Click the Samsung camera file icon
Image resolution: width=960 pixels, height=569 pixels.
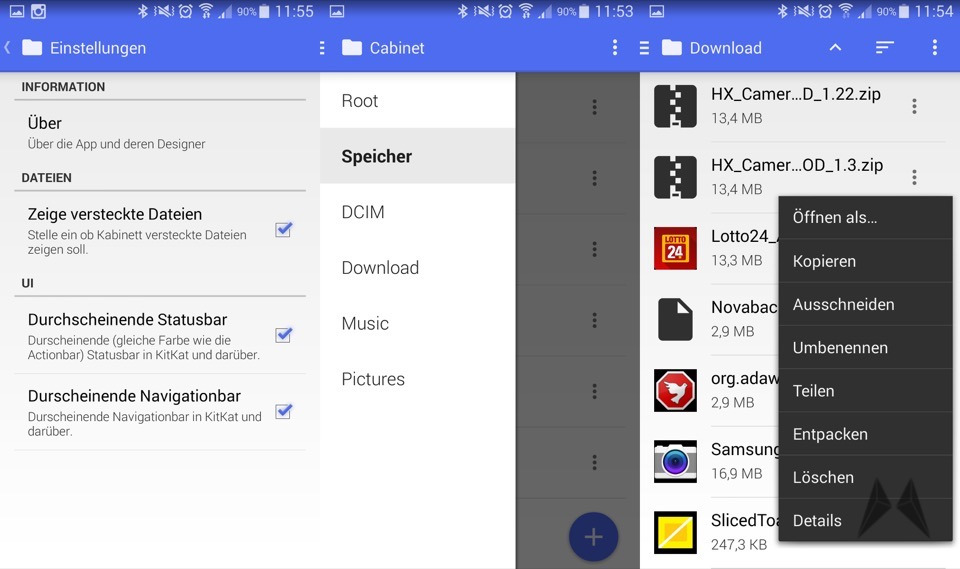(675, 461)
